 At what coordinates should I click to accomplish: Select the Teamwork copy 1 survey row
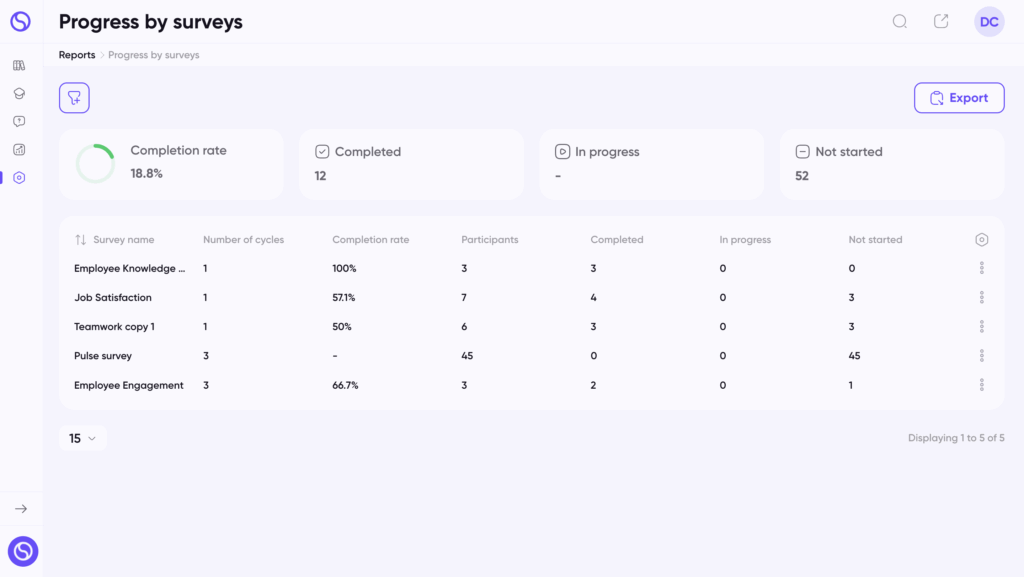pos(531,326)
